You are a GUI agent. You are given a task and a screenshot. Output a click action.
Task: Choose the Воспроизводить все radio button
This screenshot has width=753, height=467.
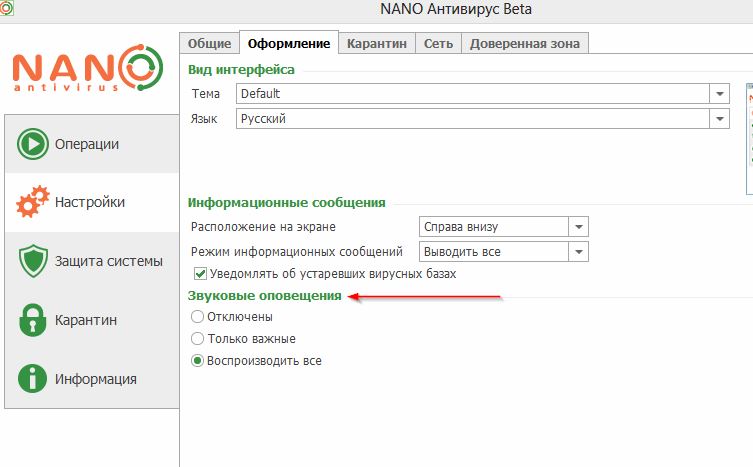point(198,361)
